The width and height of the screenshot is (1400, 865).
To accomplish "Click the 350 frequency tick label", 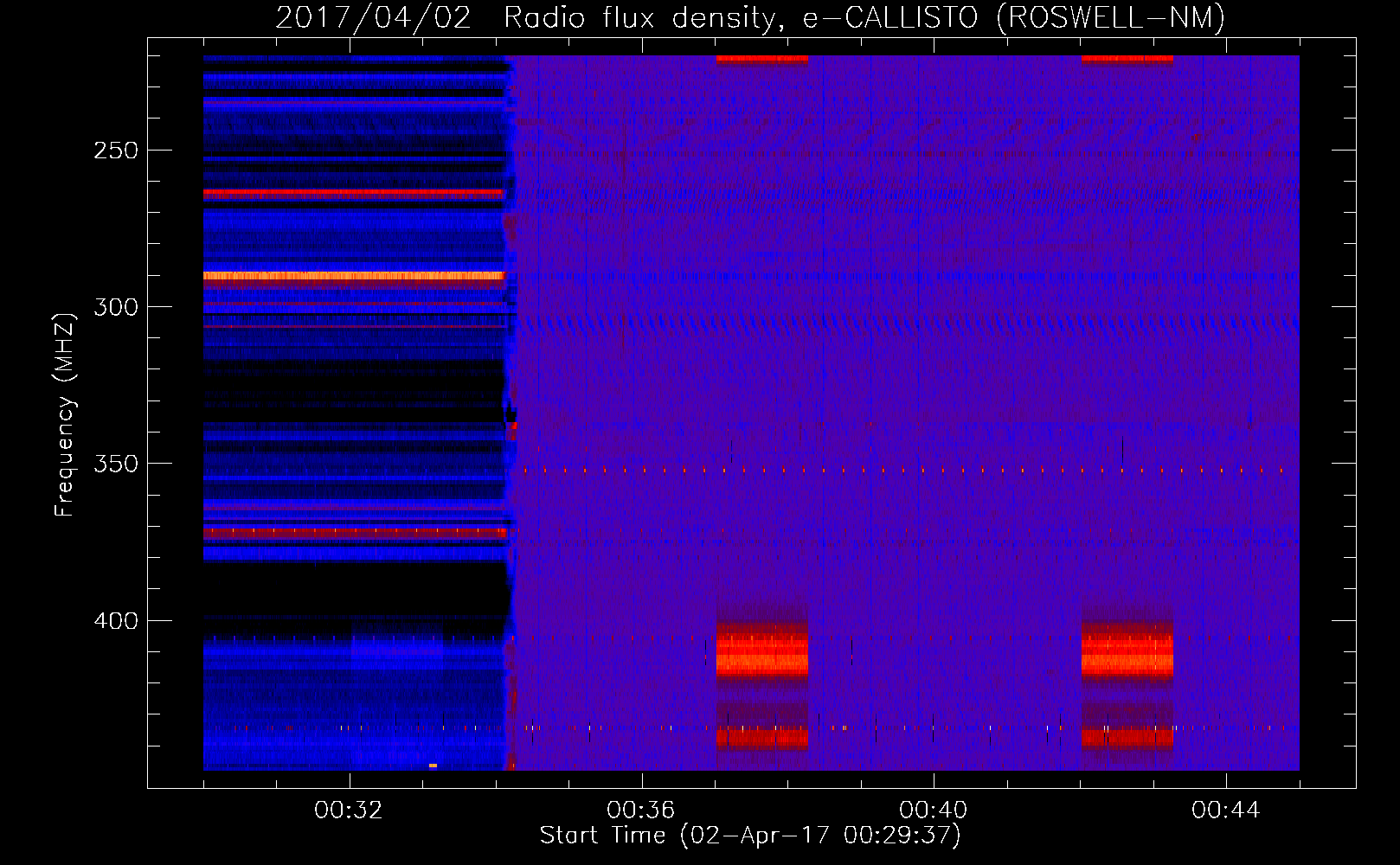I will pyautogui.click(x=116, y=464).
